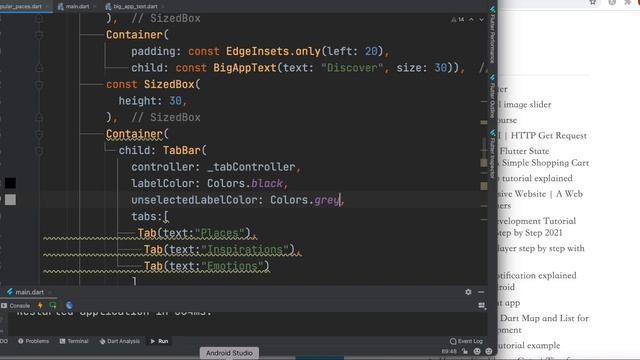Click the Android Studio dock tooltip label

(229, 353)
